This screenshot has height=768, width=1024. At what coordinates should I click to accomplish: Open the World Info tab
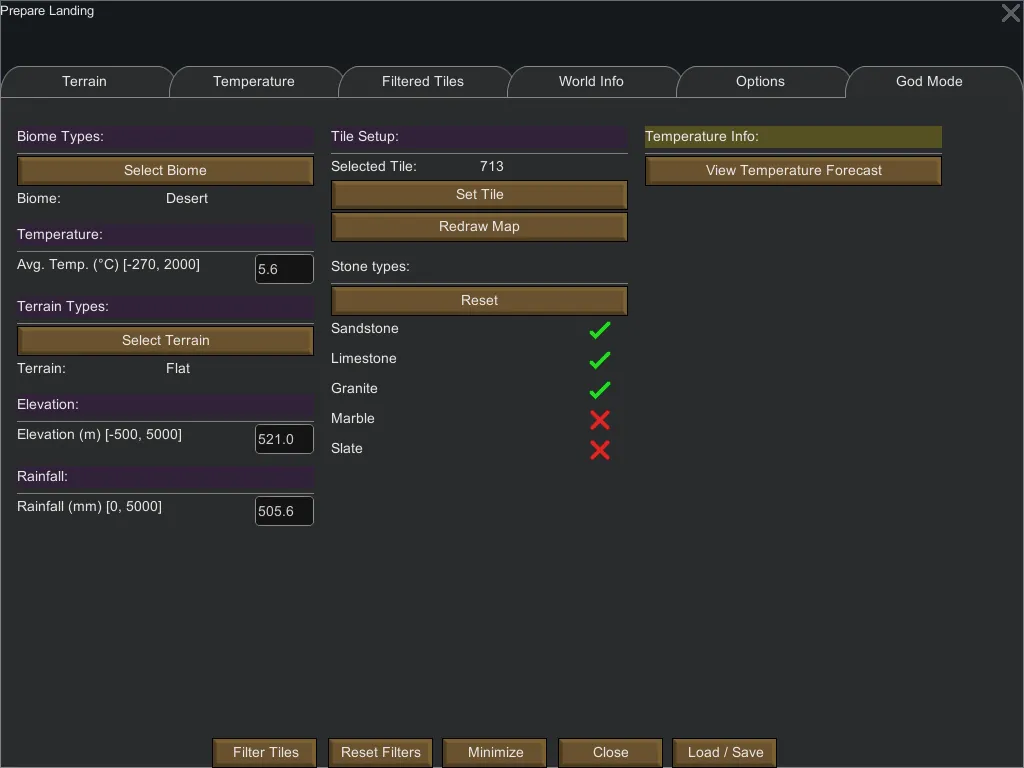pyautogui.click(x=591, y=82)
